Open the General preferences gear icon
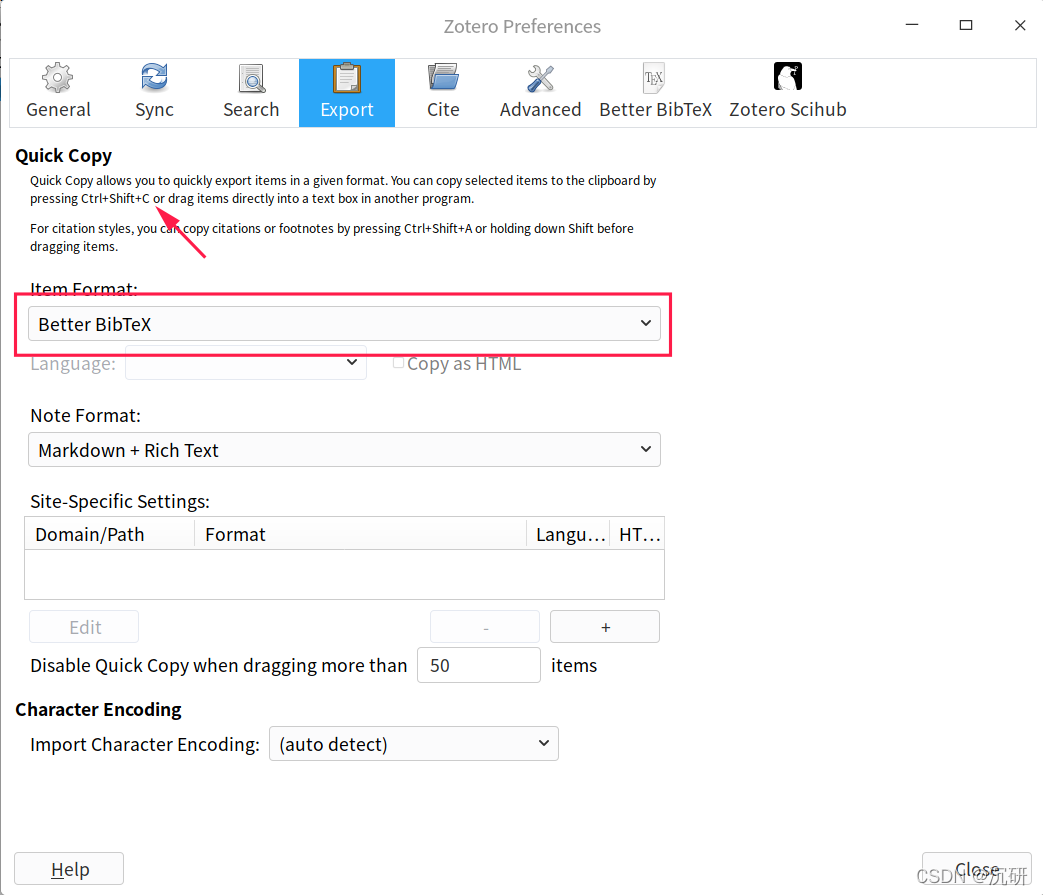 [x=58, y=78]
